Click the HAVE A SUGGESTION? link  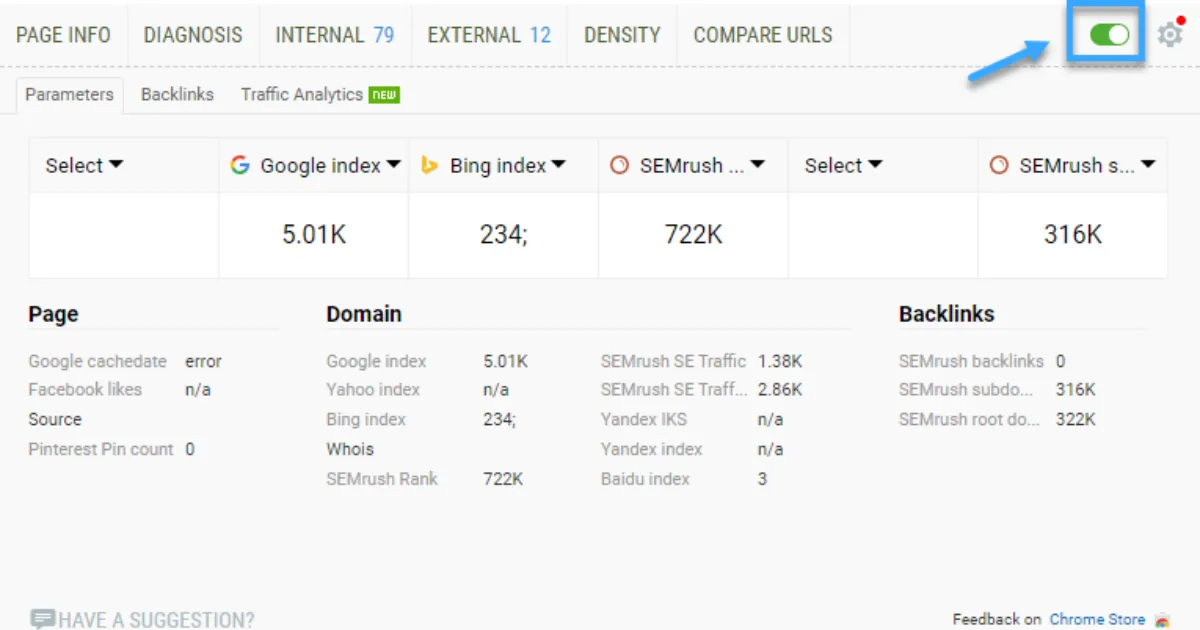pyautogui.click(x=143, y=620)
